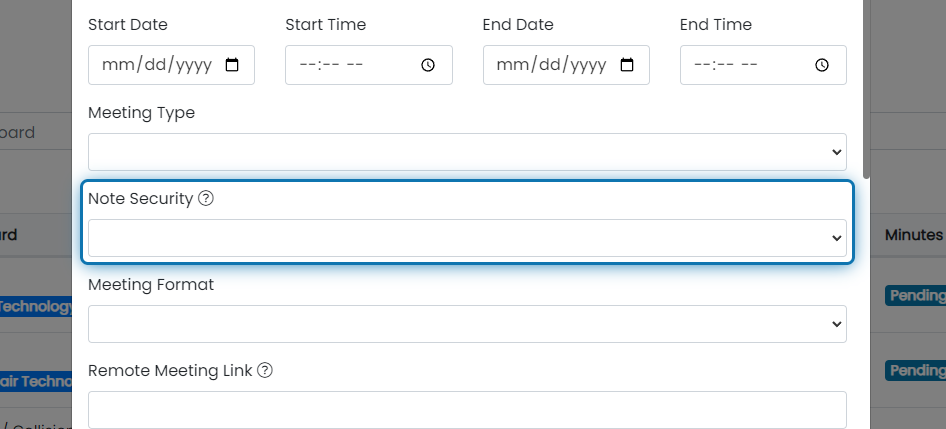Screen dimensions: 946x429
Task: Open the Start Date calendar picker icon
Action: pos(232,65)
